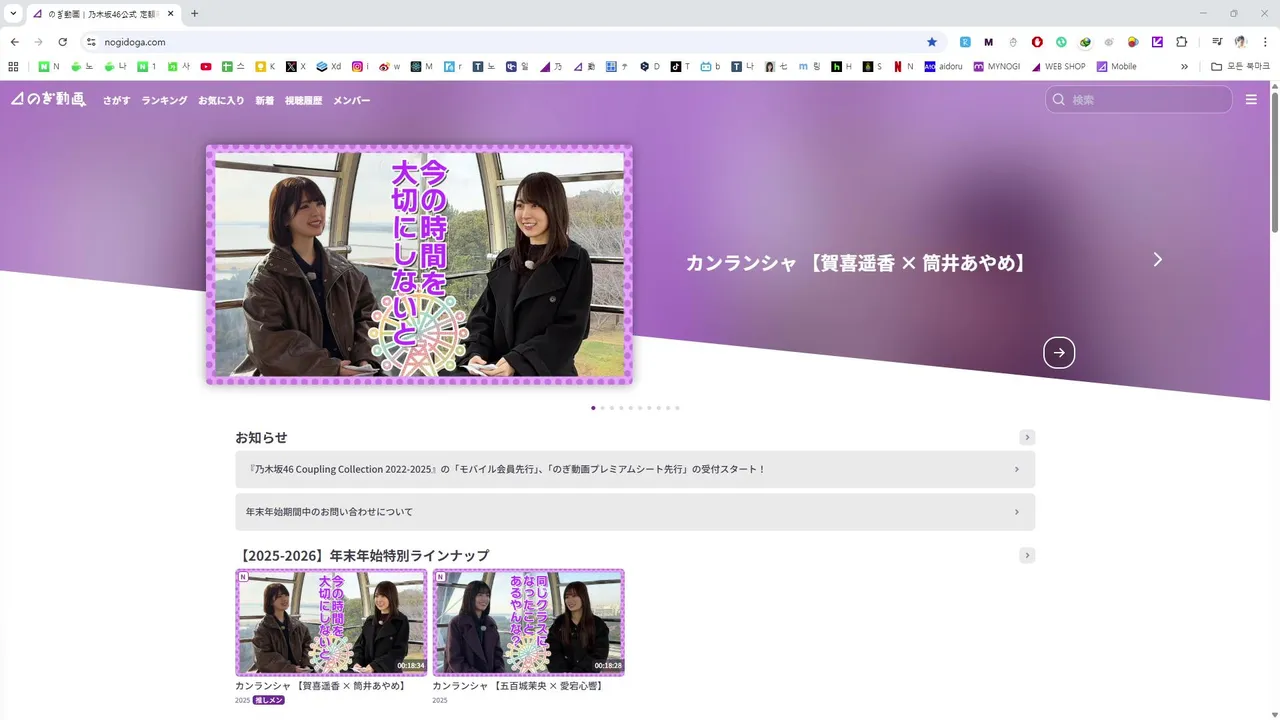Click the 【2025-2026】年末年始特別ラインナップ heading
This screenshot has width=1280, height=720.
pos(362,555)
